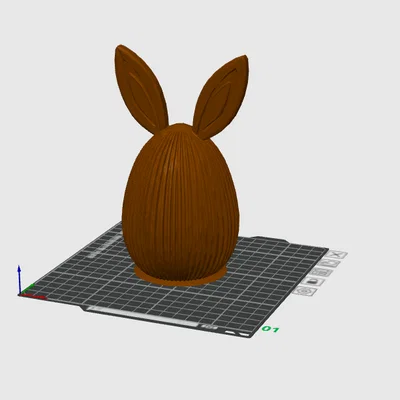Click the blue Z axis arrow
This screenshot has width=400, height=400.
coord(19,278)
